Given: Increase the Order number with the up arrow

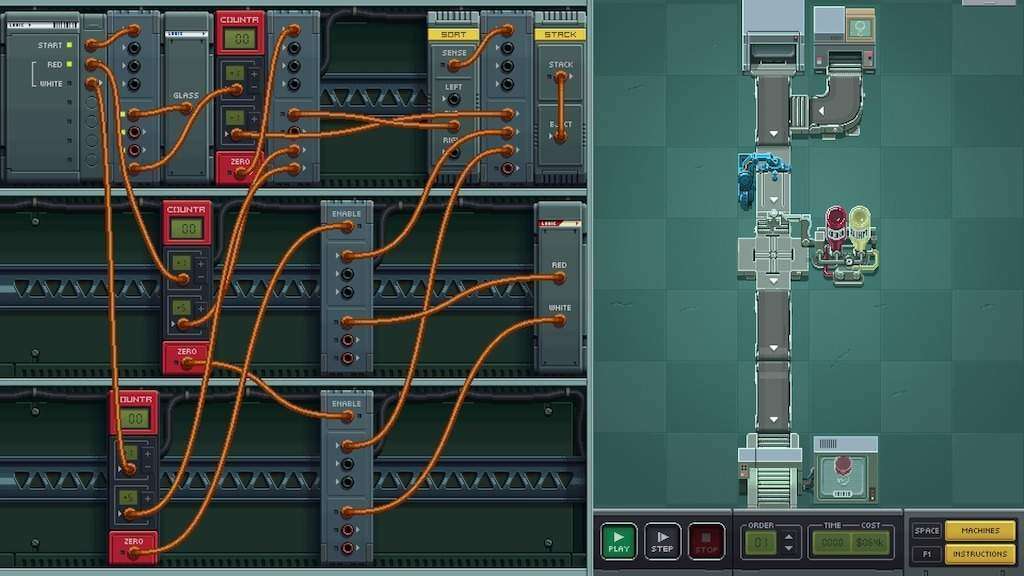Looking at the screenshot, I should [789, 537].
